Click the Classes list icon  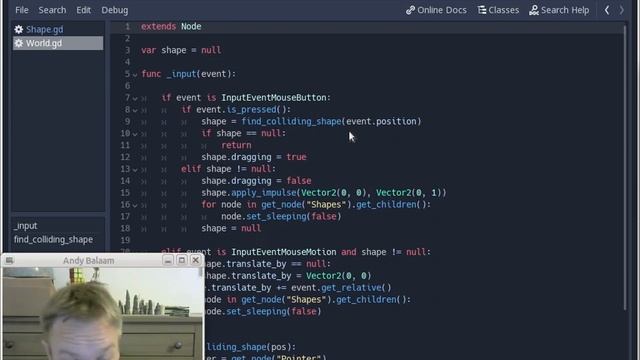click(x=482, y=10)
